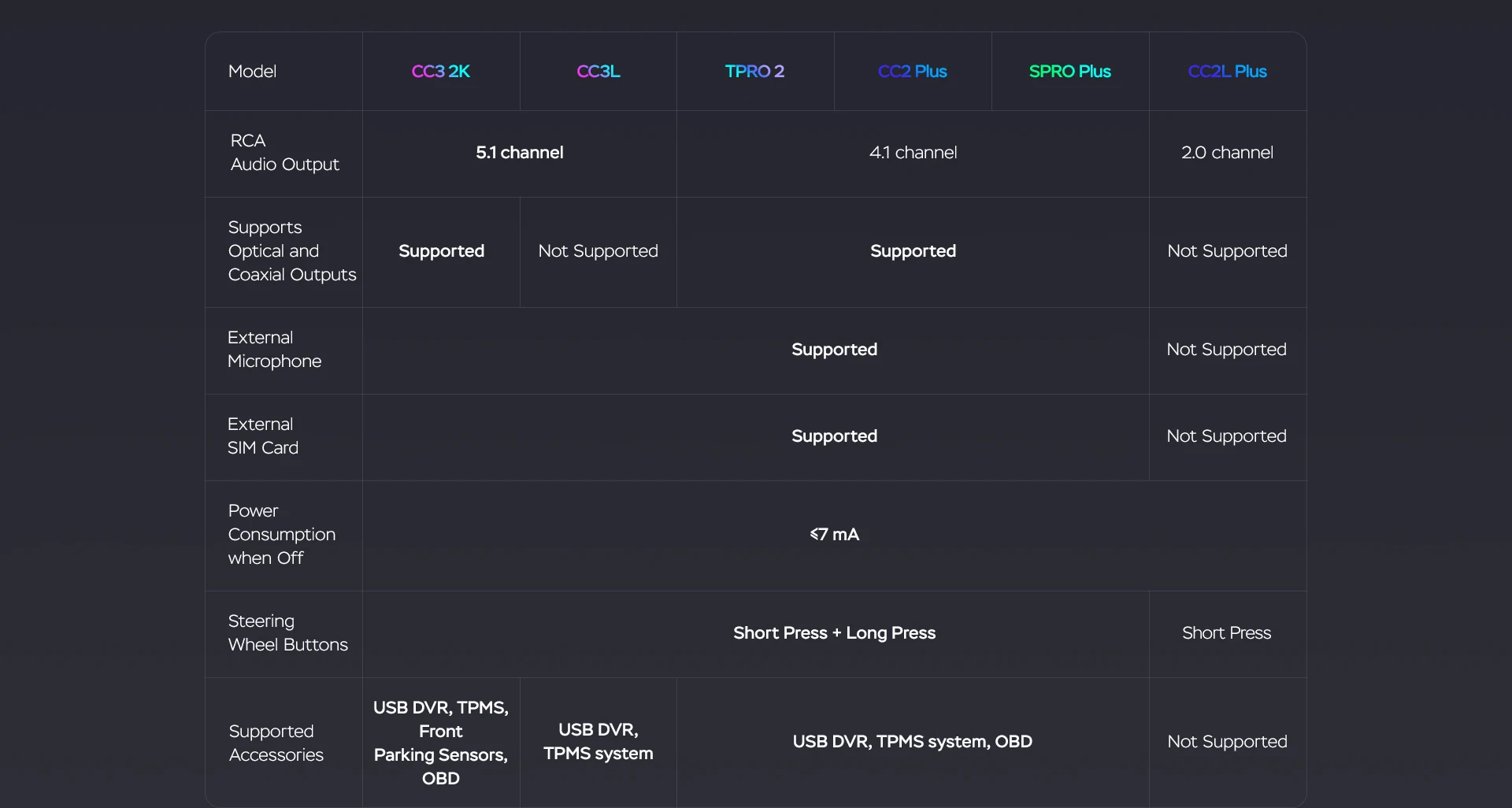
Task: Click the ≤7 mA power consumption value
Action: tap(834, 535)
